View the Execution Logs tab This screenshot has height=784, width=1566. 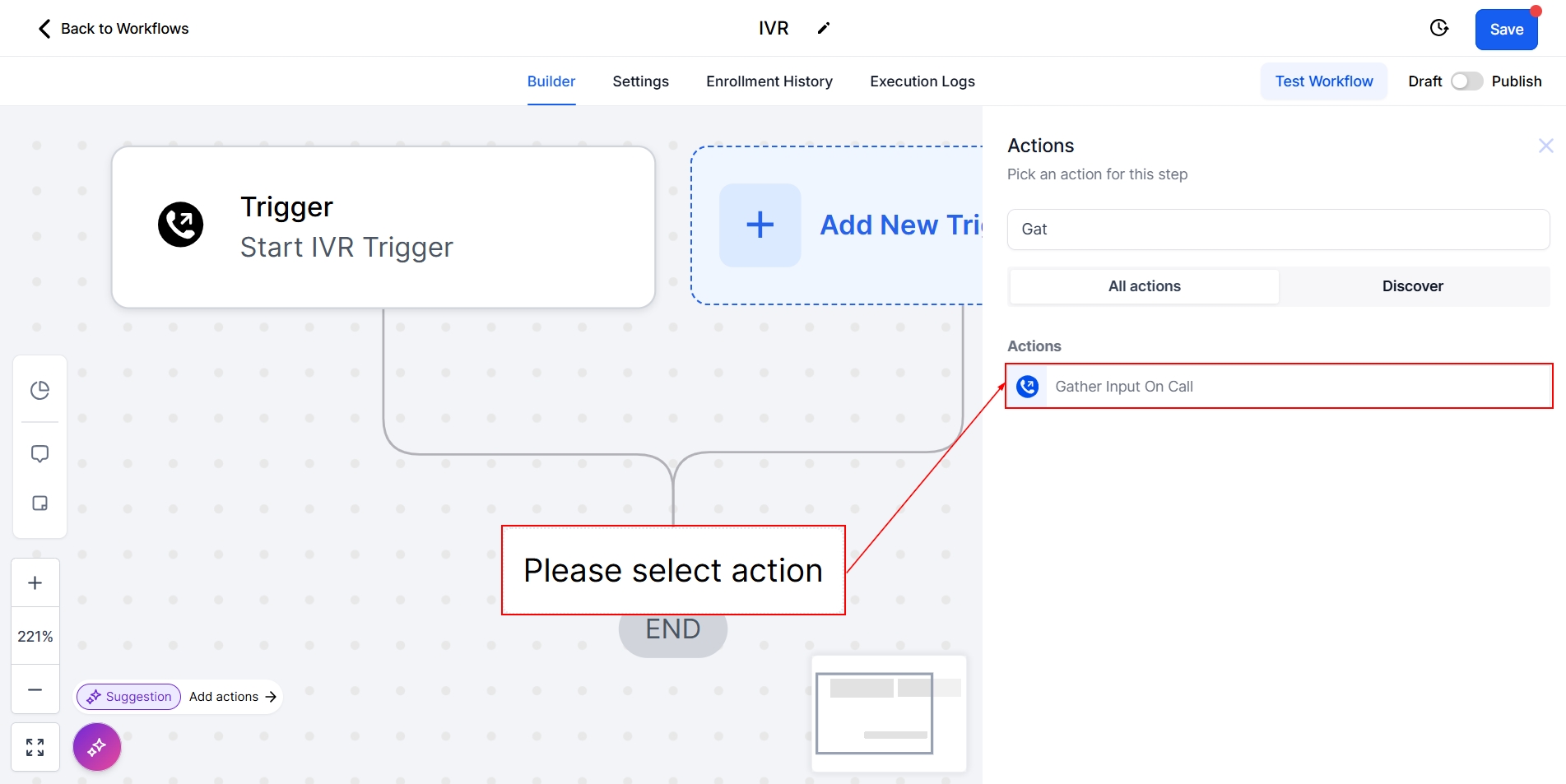coord(922,81)
